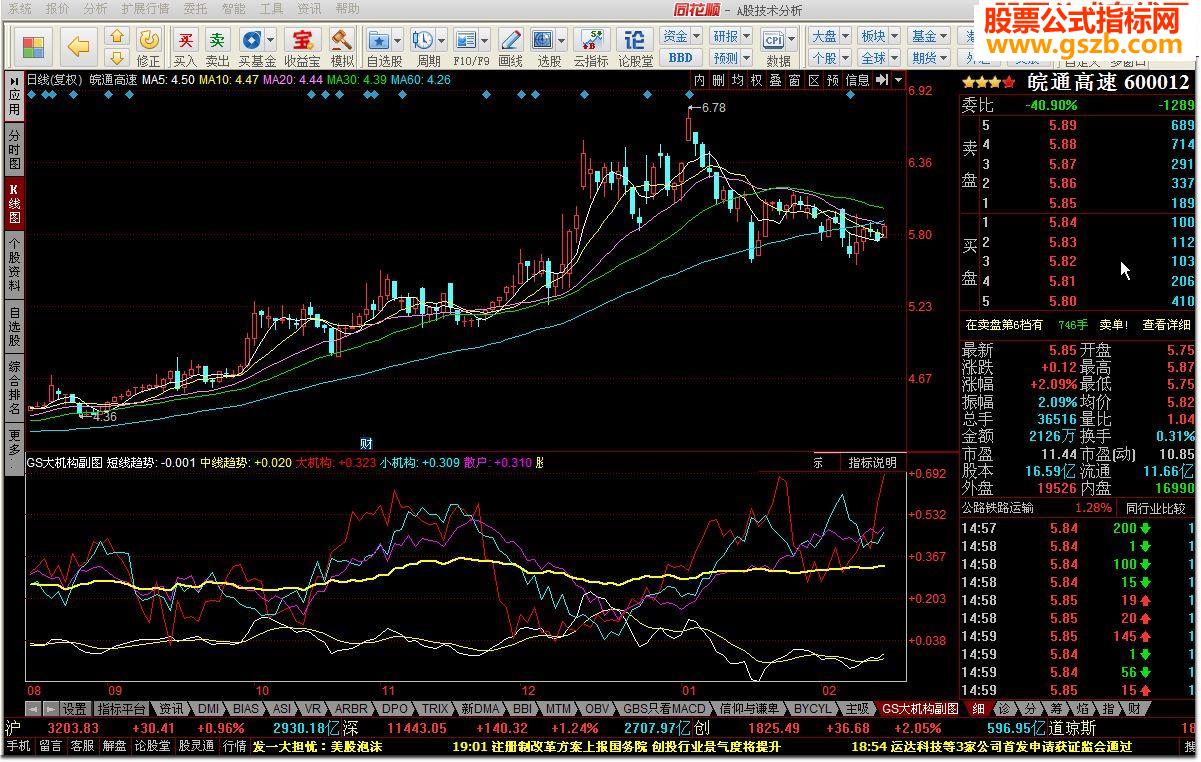The width and height of the screenshot is (1201, 762).
Task: Select the 财 finance tab at bottom right
Action: tap(1134, 709)
